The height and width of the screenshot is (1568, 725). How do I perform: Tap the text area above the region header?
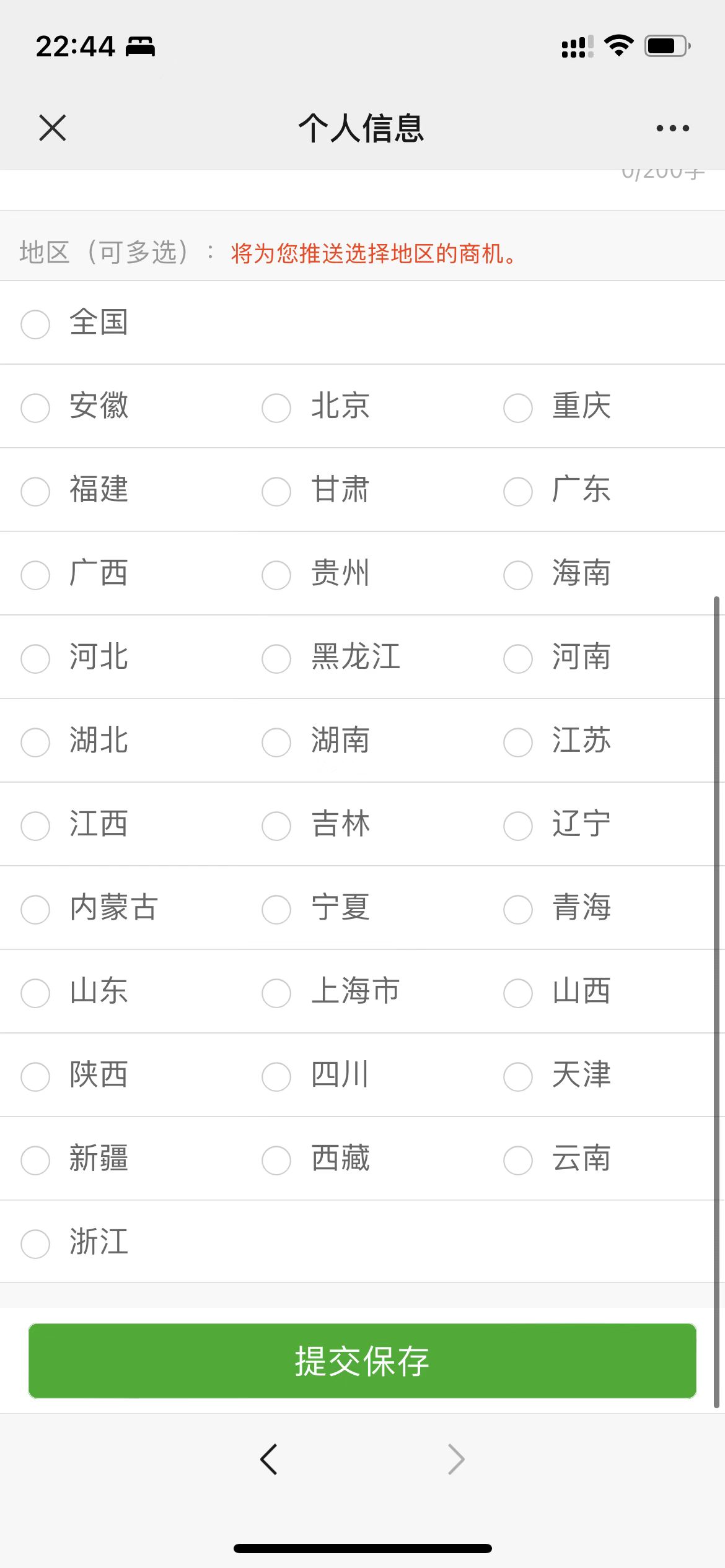[x=362, y=189]
